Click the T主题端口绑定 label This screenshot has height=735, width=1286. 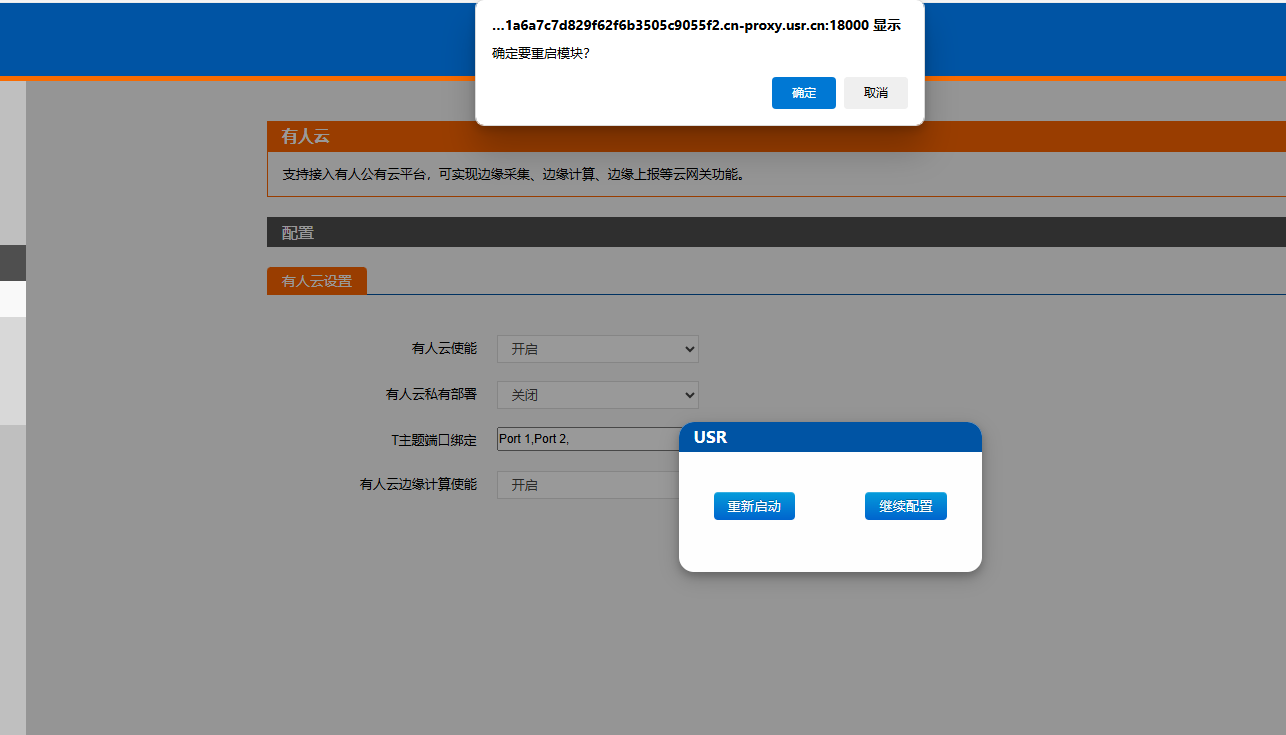434,439
